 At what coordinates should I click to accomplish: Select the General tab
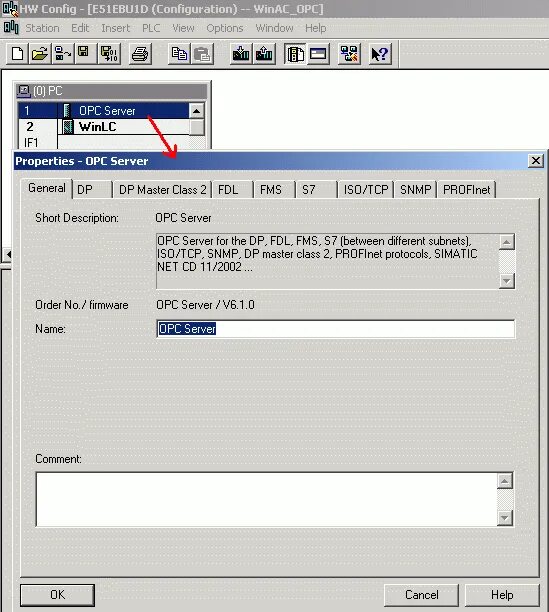(47, 188)
